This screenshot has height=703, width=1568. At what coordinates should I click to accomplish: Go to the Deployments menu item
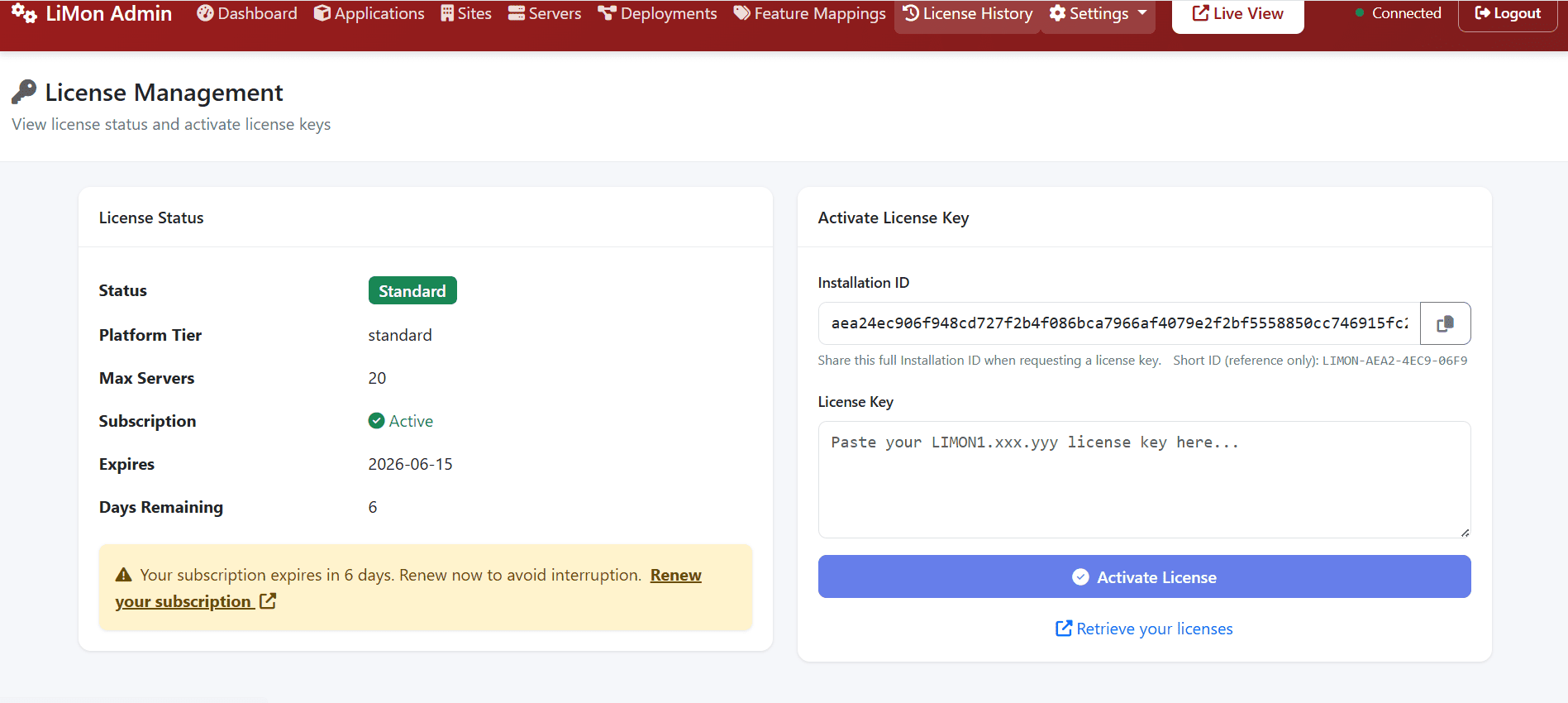658,13
